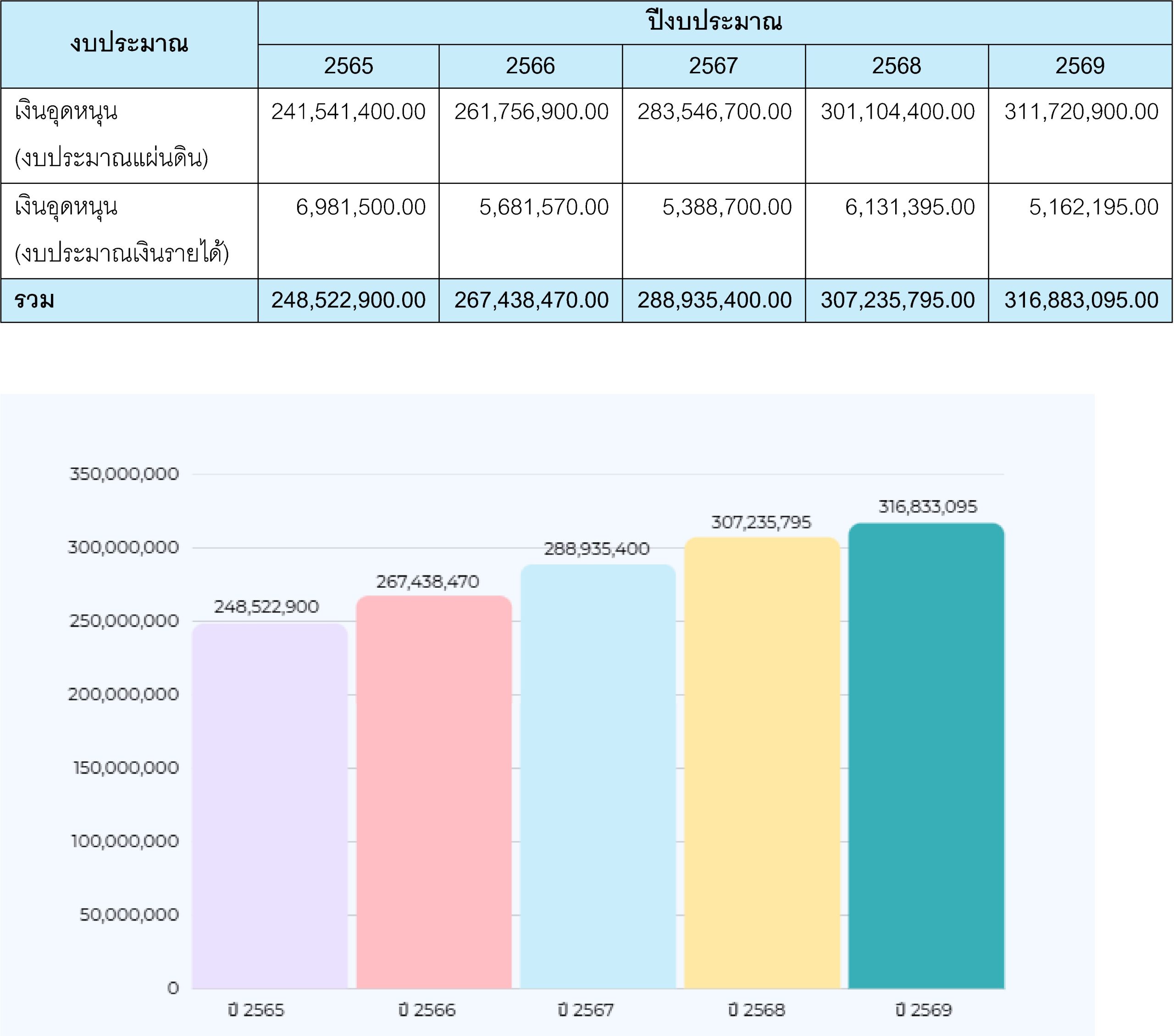This screenshot has width=1174, height=1036.
Task: Select the งบประมาณ header cell
Action: pyautogui.click(x=129, y=44)
